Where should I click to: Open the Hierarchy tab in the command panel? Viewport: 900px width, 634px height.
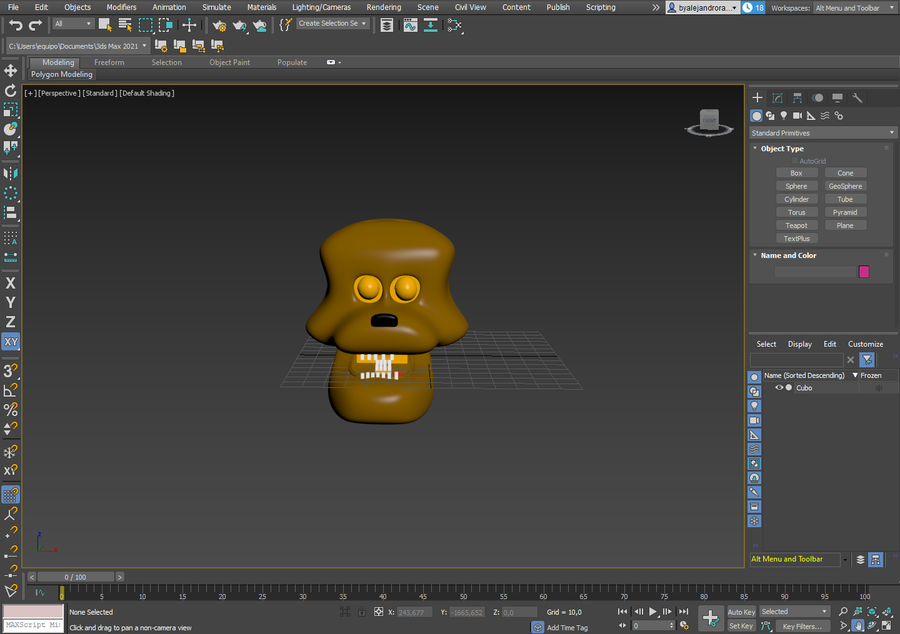tap(797, 98)
